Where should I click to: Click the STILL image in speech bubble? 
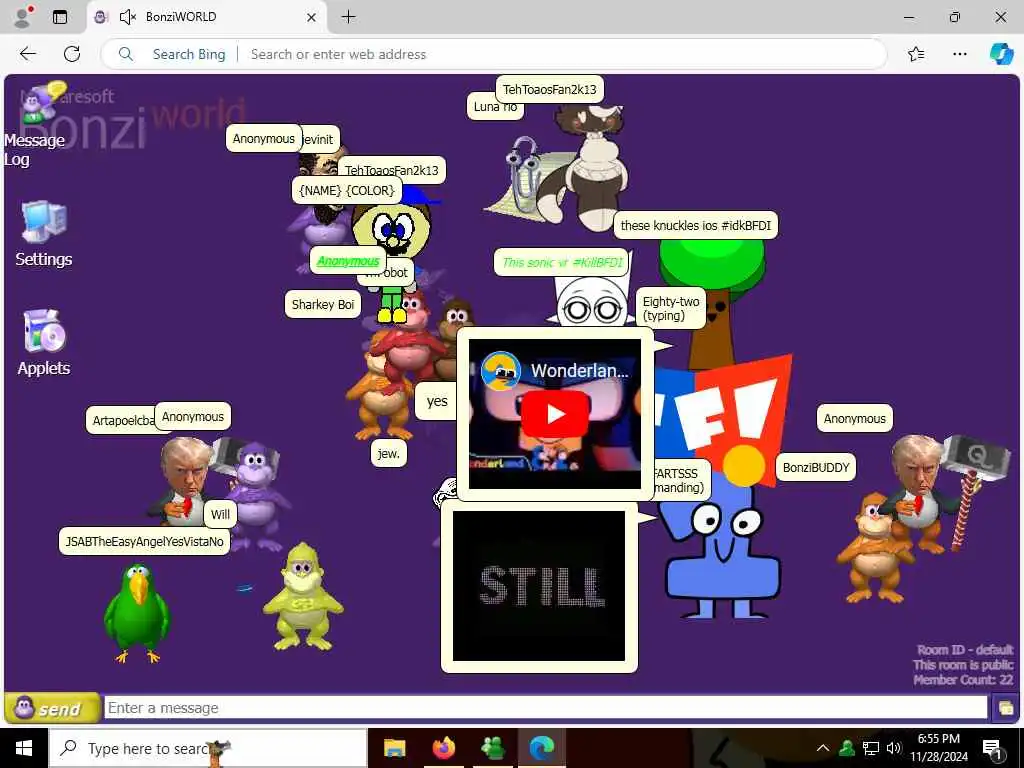tap(539, 586)
